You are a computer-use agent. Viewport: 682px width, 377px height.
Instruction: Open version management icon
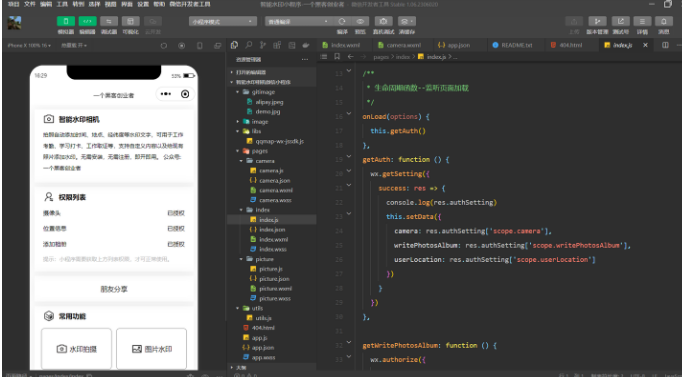598,21
